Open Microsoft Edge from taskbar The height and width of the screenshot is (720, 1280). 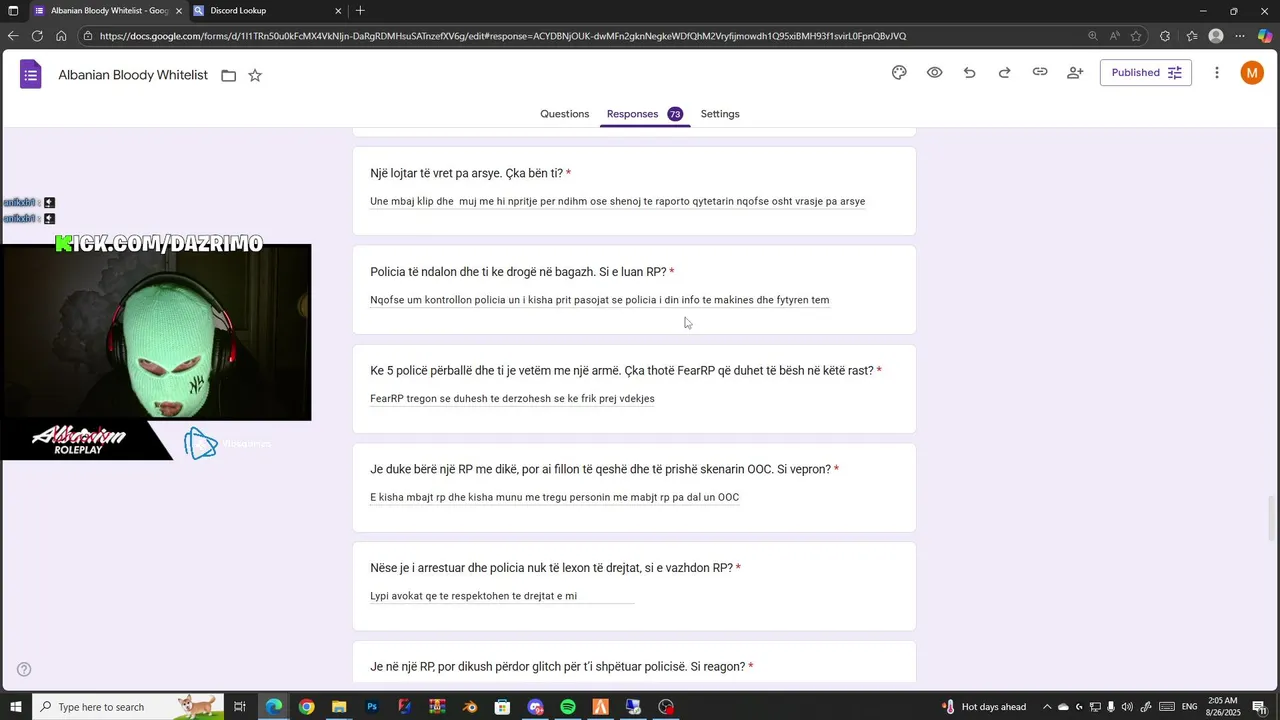(x=273, y=707)
